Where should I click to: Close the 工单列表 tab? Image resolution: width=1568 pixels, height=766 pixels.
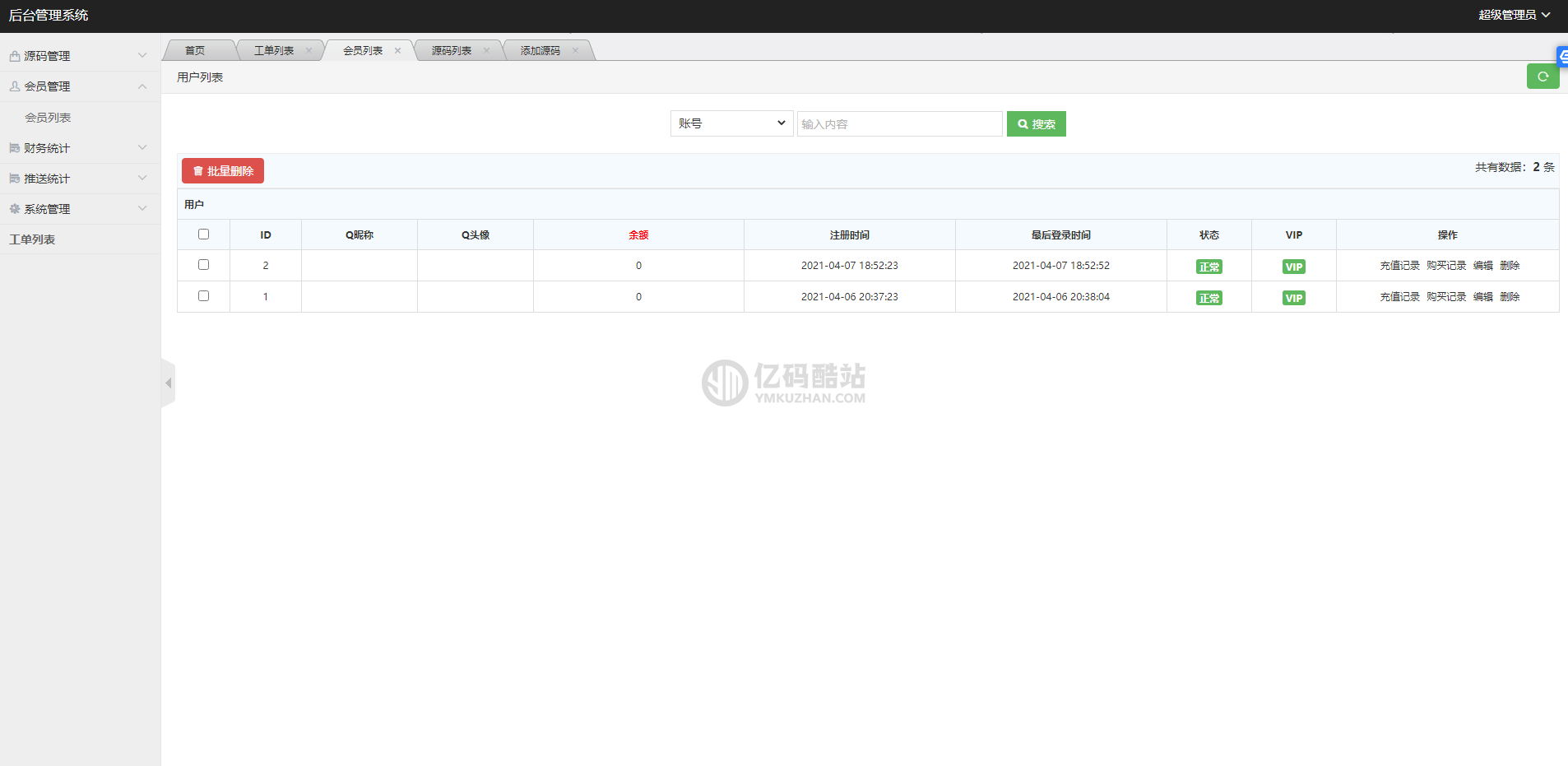pos(308,50)
